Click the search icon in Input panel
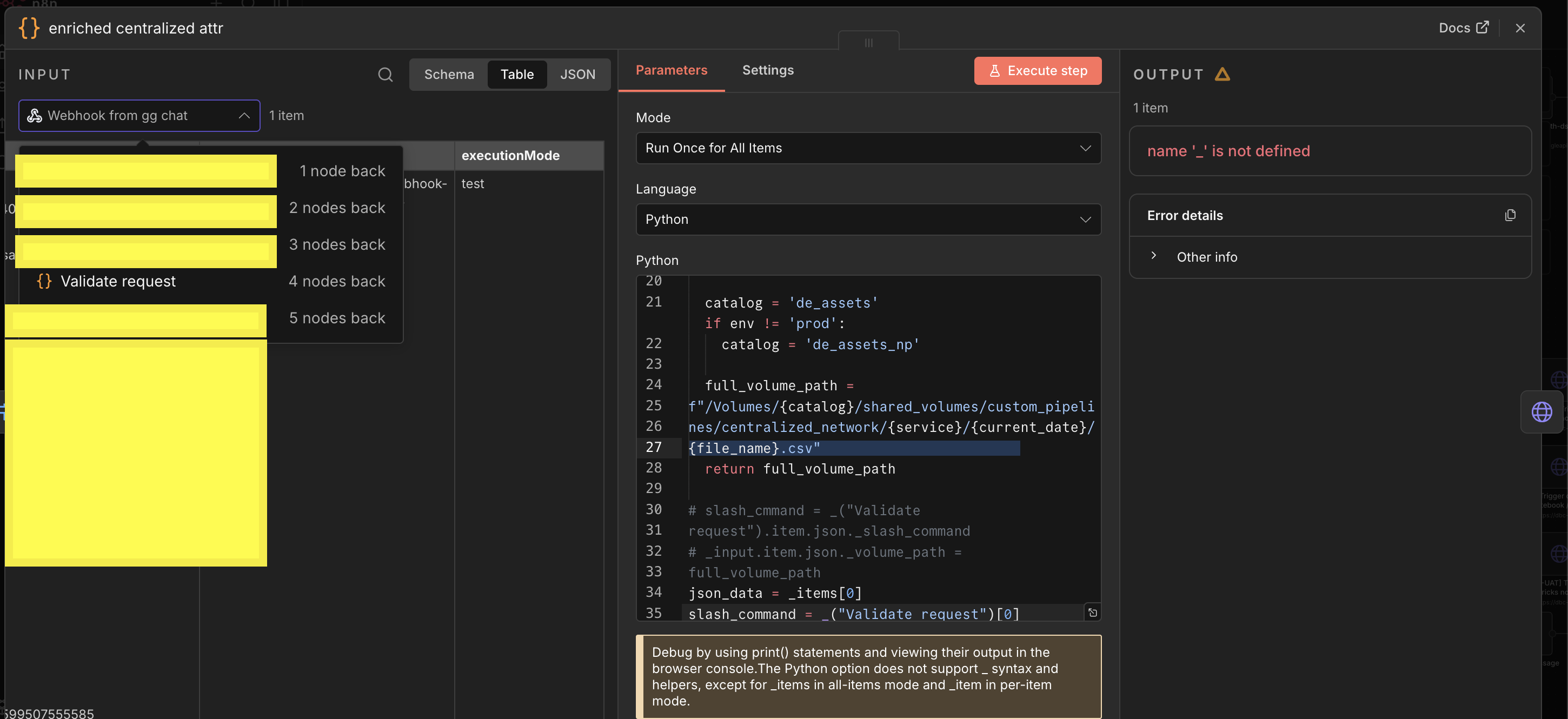This screenshot has height=719, width=1568. (x=384, y=74)
